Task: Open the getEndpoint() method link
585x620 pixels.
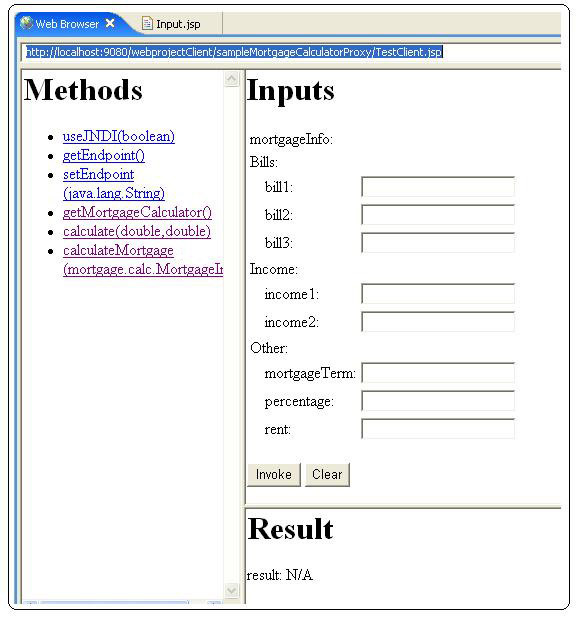Action: point(104,155)
